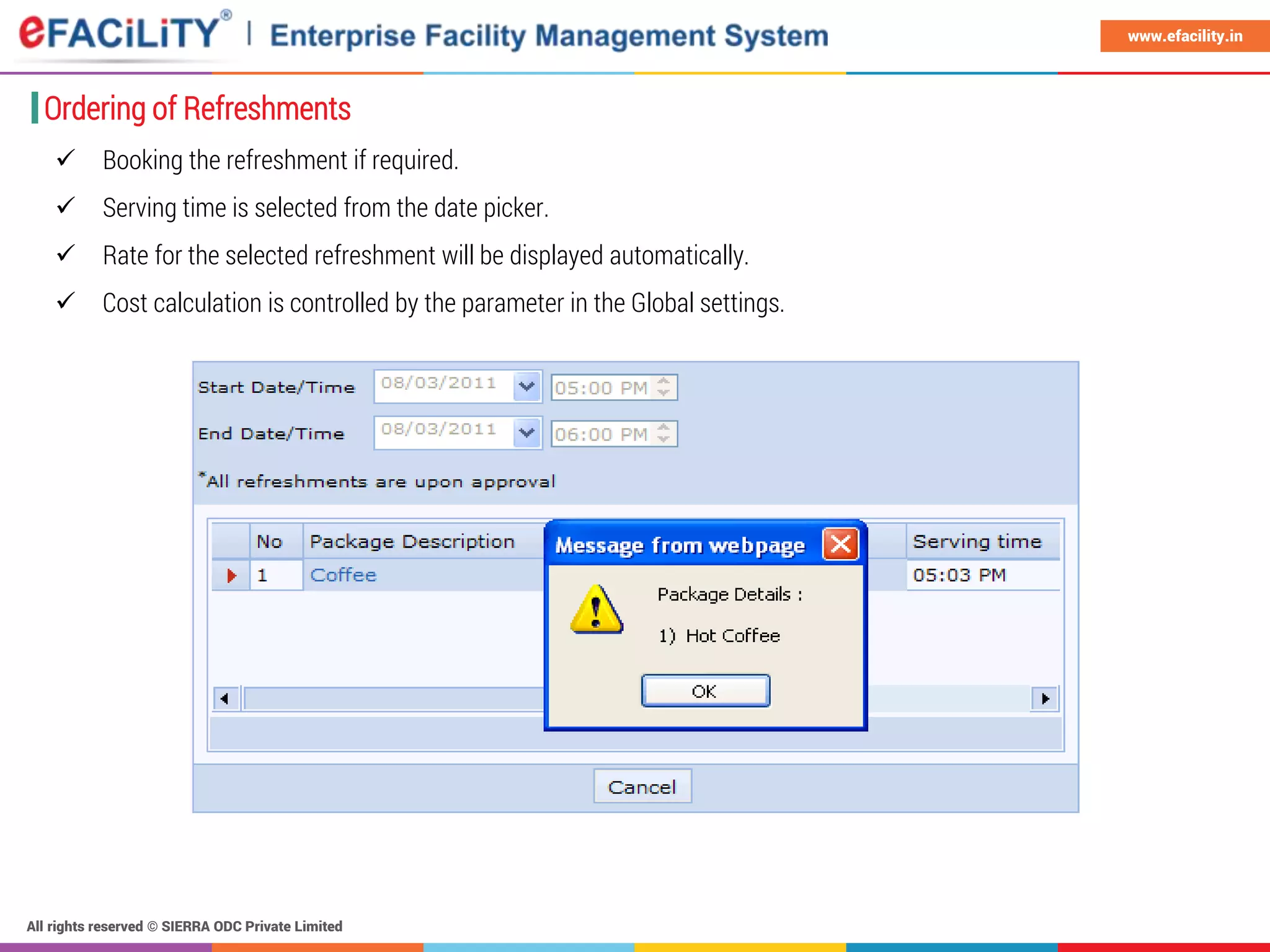Open the www.efacility.in link

coord(1184,36)
